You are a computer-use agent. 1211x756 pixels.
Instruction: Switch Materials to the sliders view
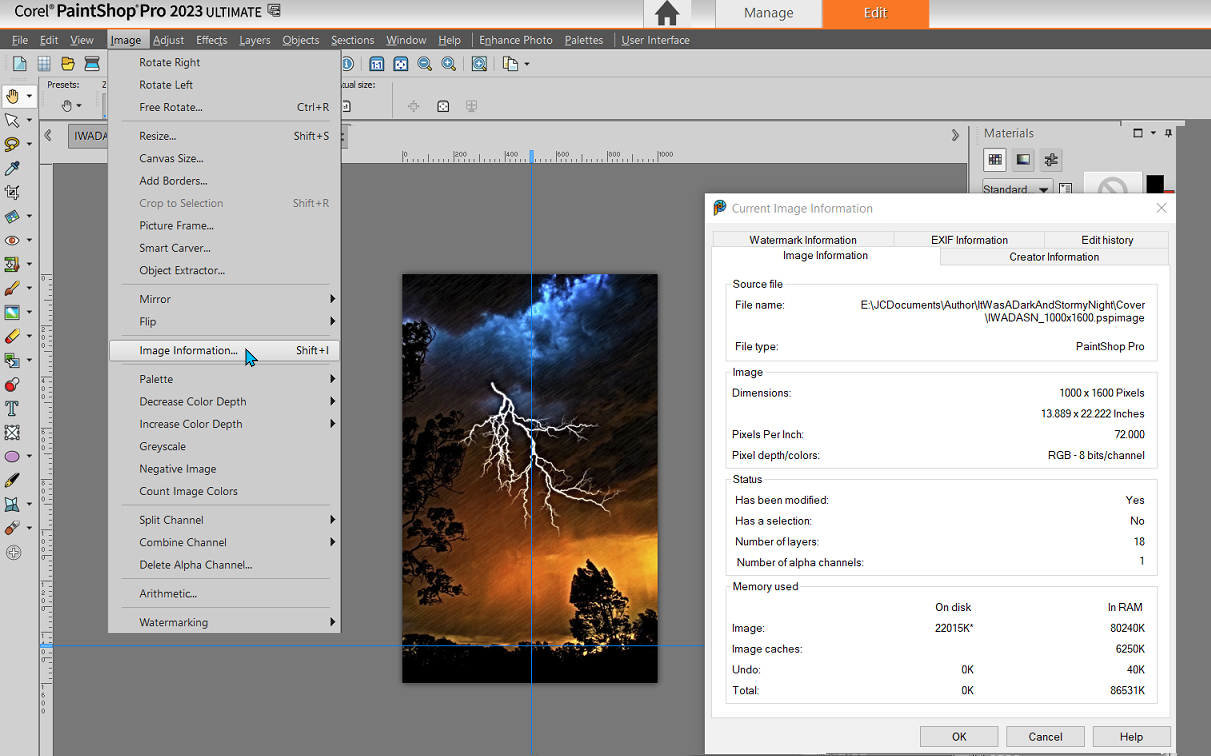coord(1050,159)
